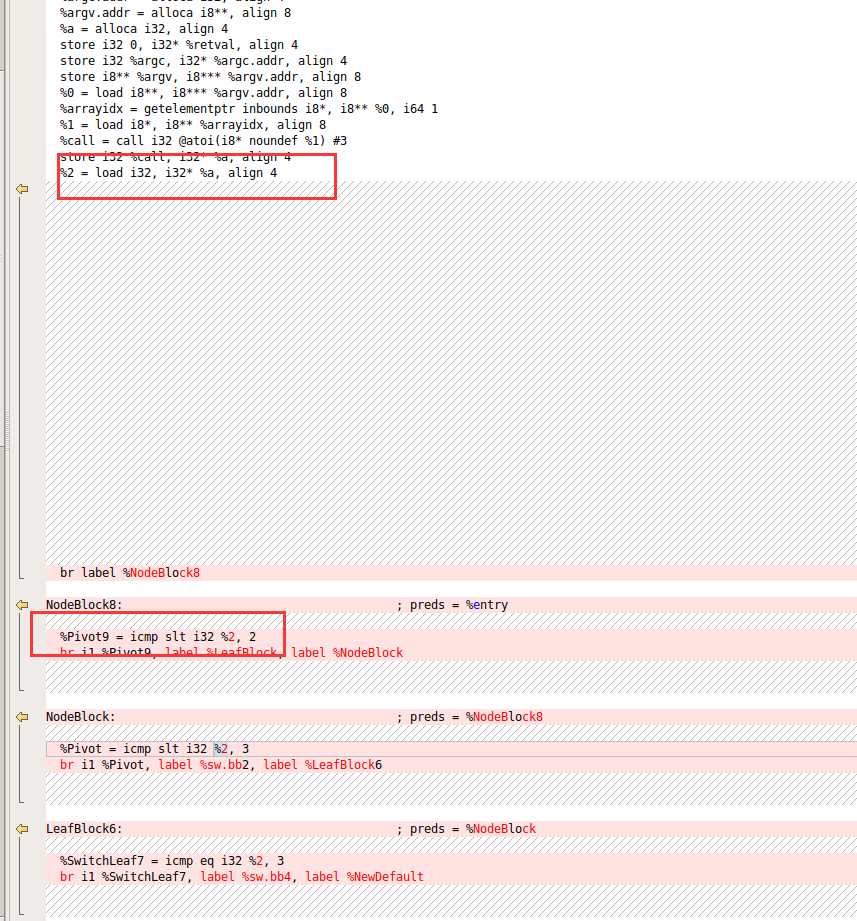Click the '%Pivot9 = icmp slt i32 %2, 2' line
This screenshot has height=921, width=857.
(157, 637)
